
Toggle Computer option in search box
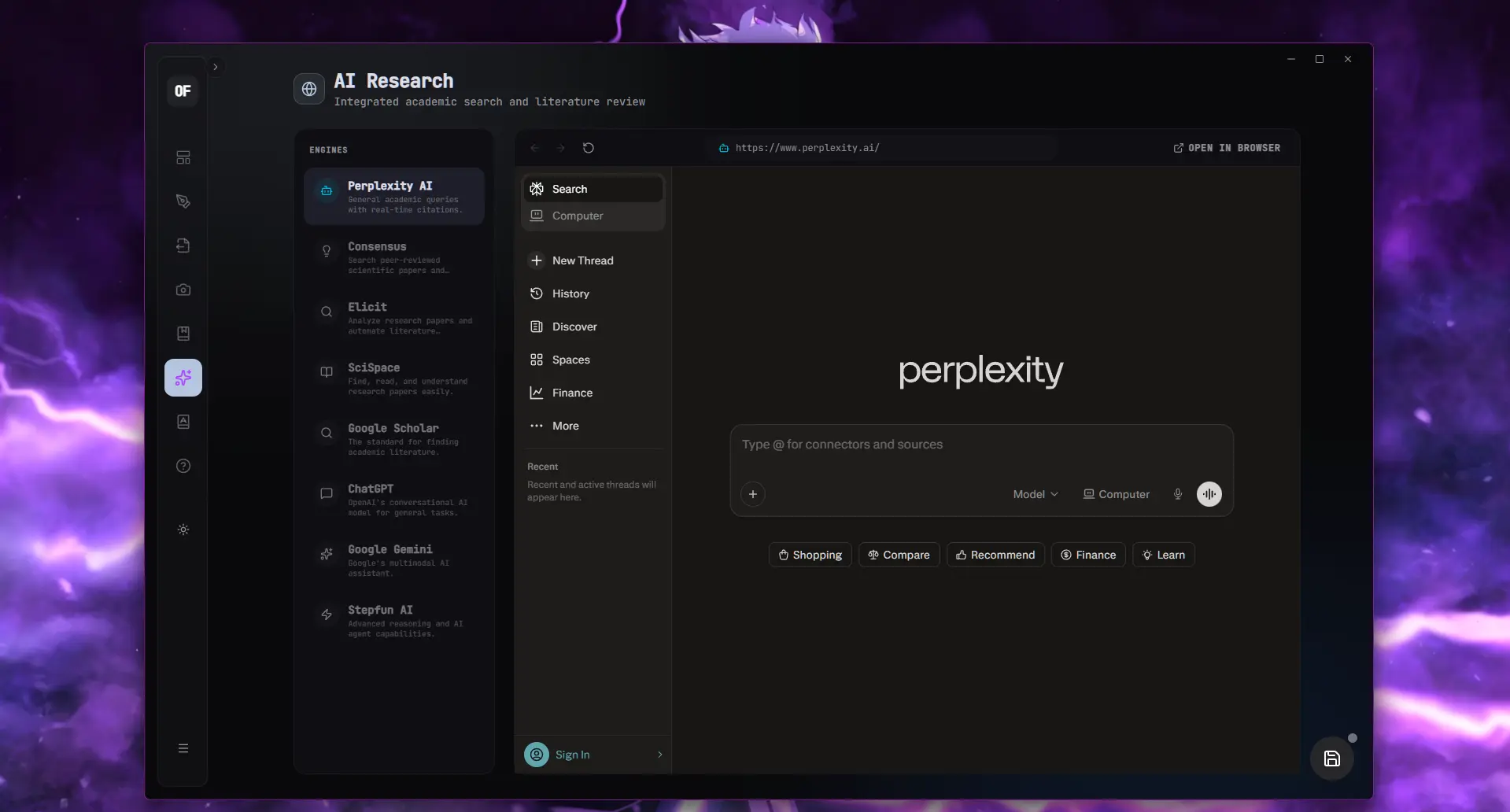pyautogui.click(x=1116, y=494)
